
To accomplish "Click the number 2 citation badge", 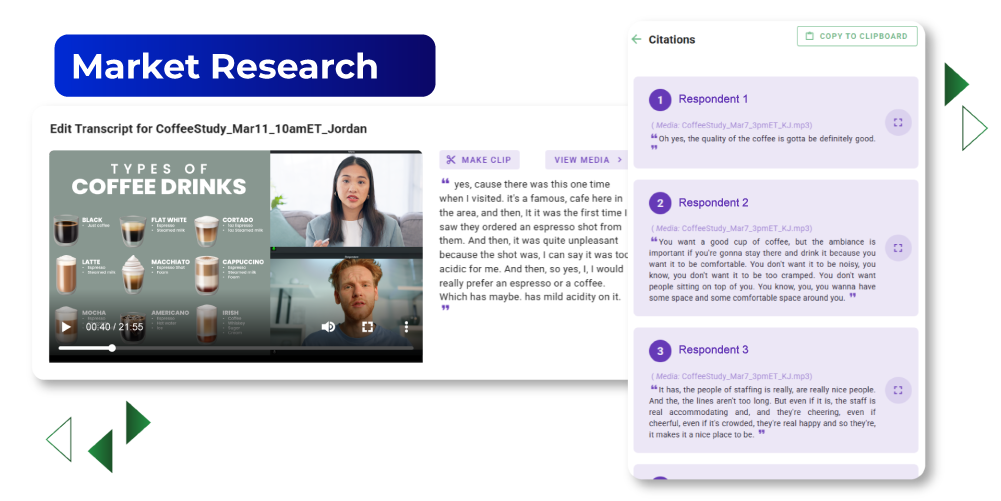I will (660, 203).
